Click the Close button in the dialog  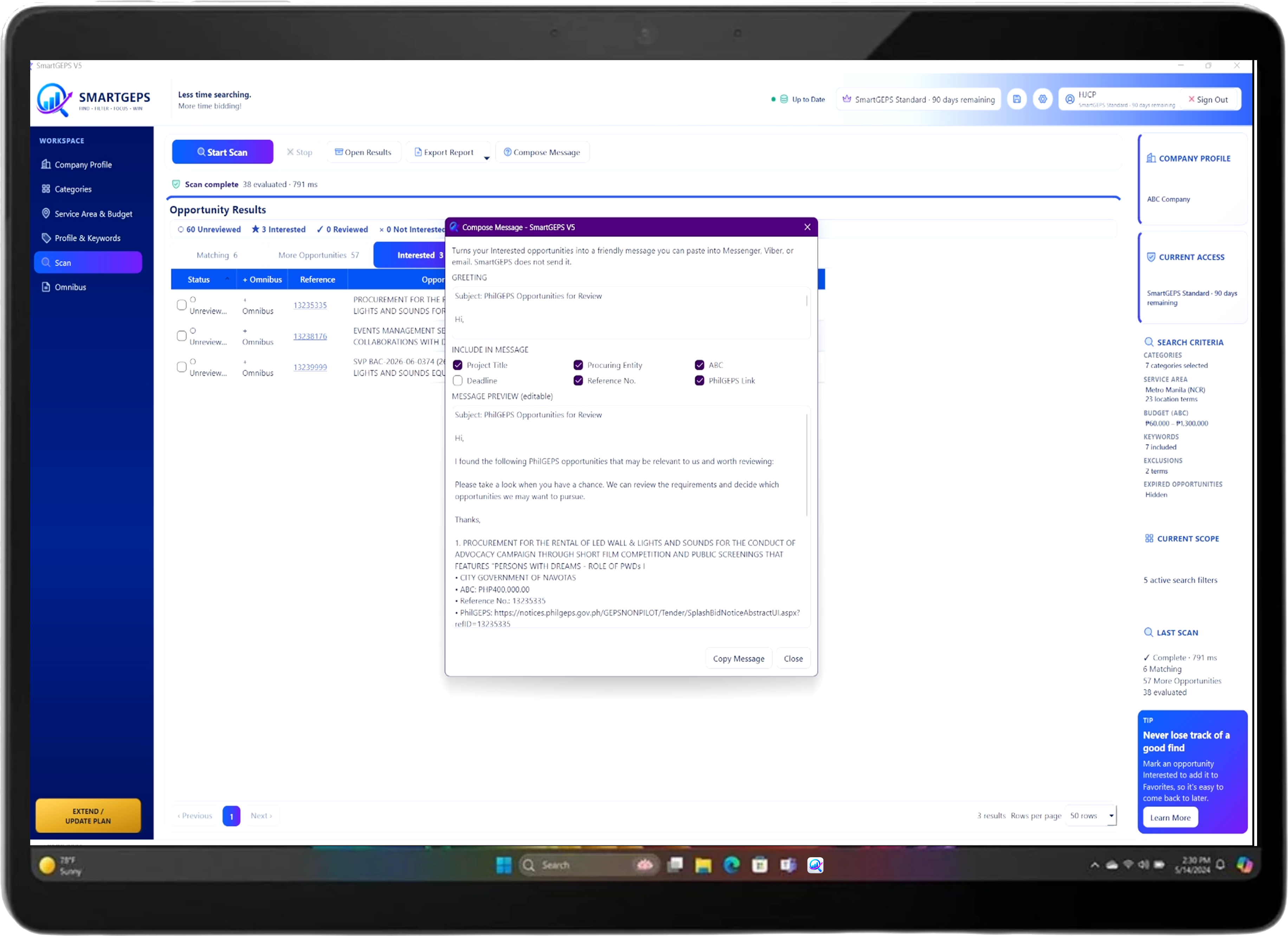793,659
